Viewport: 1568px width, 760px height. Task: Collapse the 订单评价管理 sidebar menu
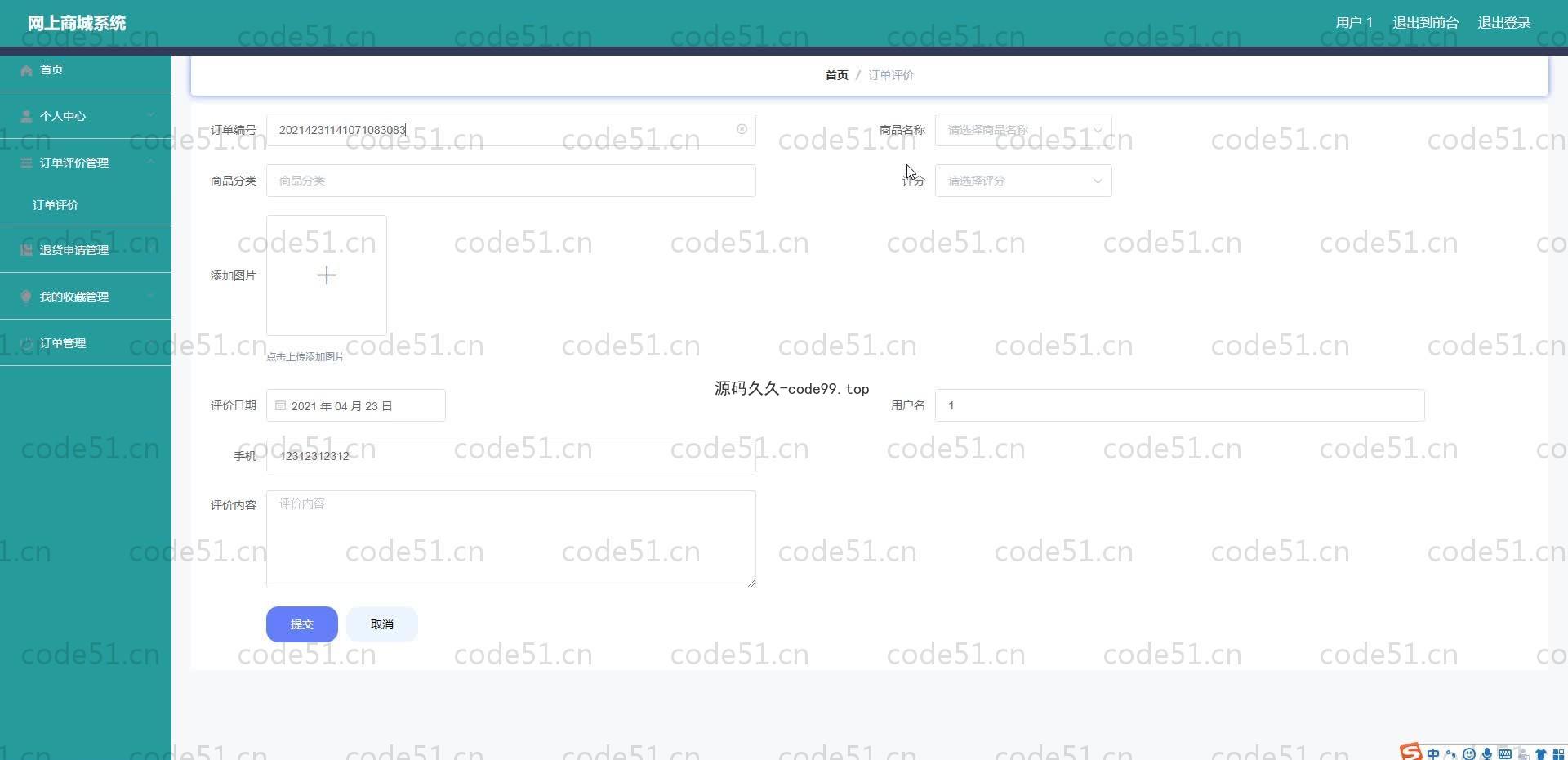pos(86,163)
